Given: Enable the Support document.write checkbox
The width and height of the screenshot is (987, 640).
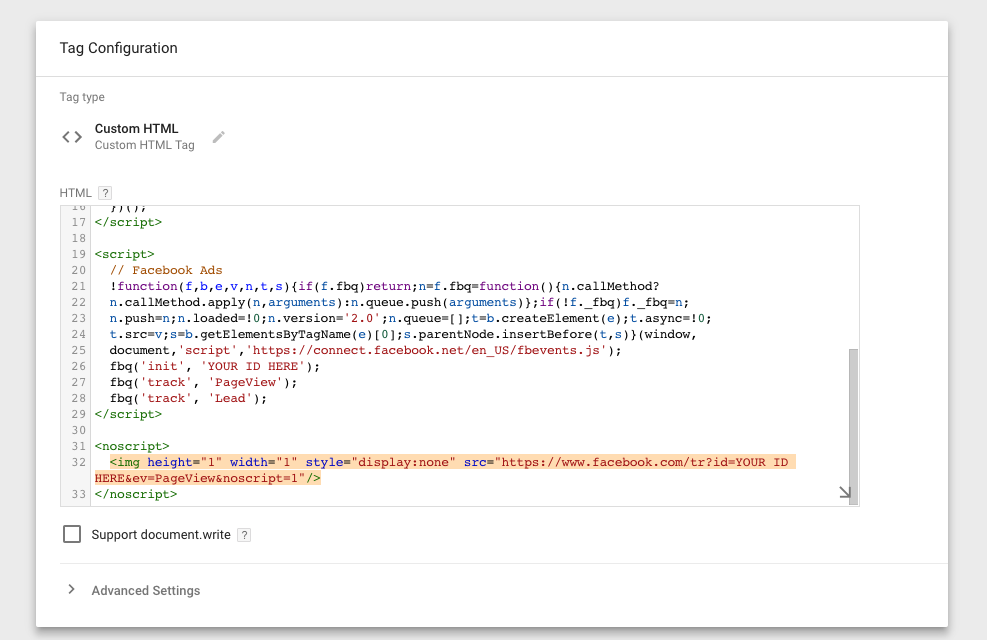Looking at the screenshot, I should pos(72,534).
